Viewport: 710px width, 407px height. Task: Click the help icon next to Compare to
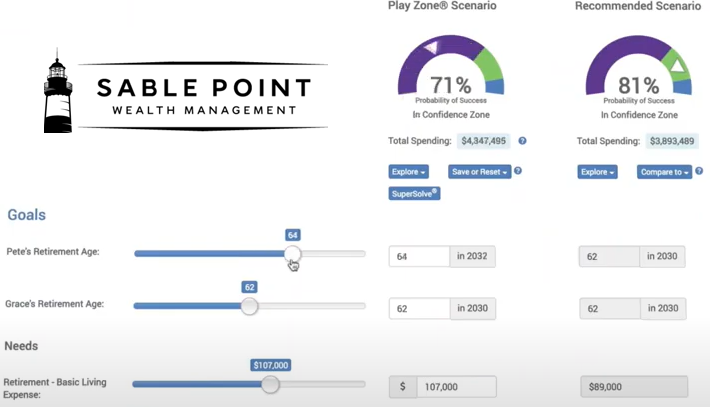click(699, 171)
